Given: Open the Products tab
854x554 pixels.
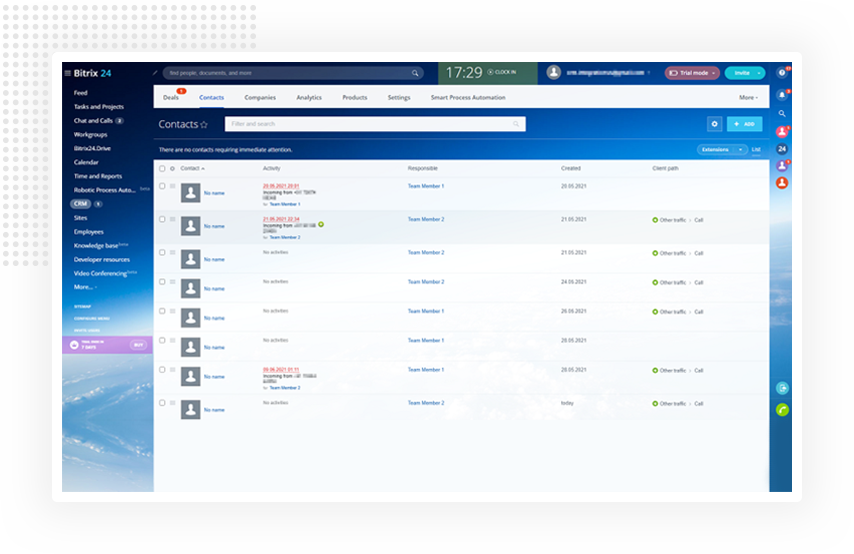Looking at the screenshot, I should pyautogui.click(x=355, y=98).
